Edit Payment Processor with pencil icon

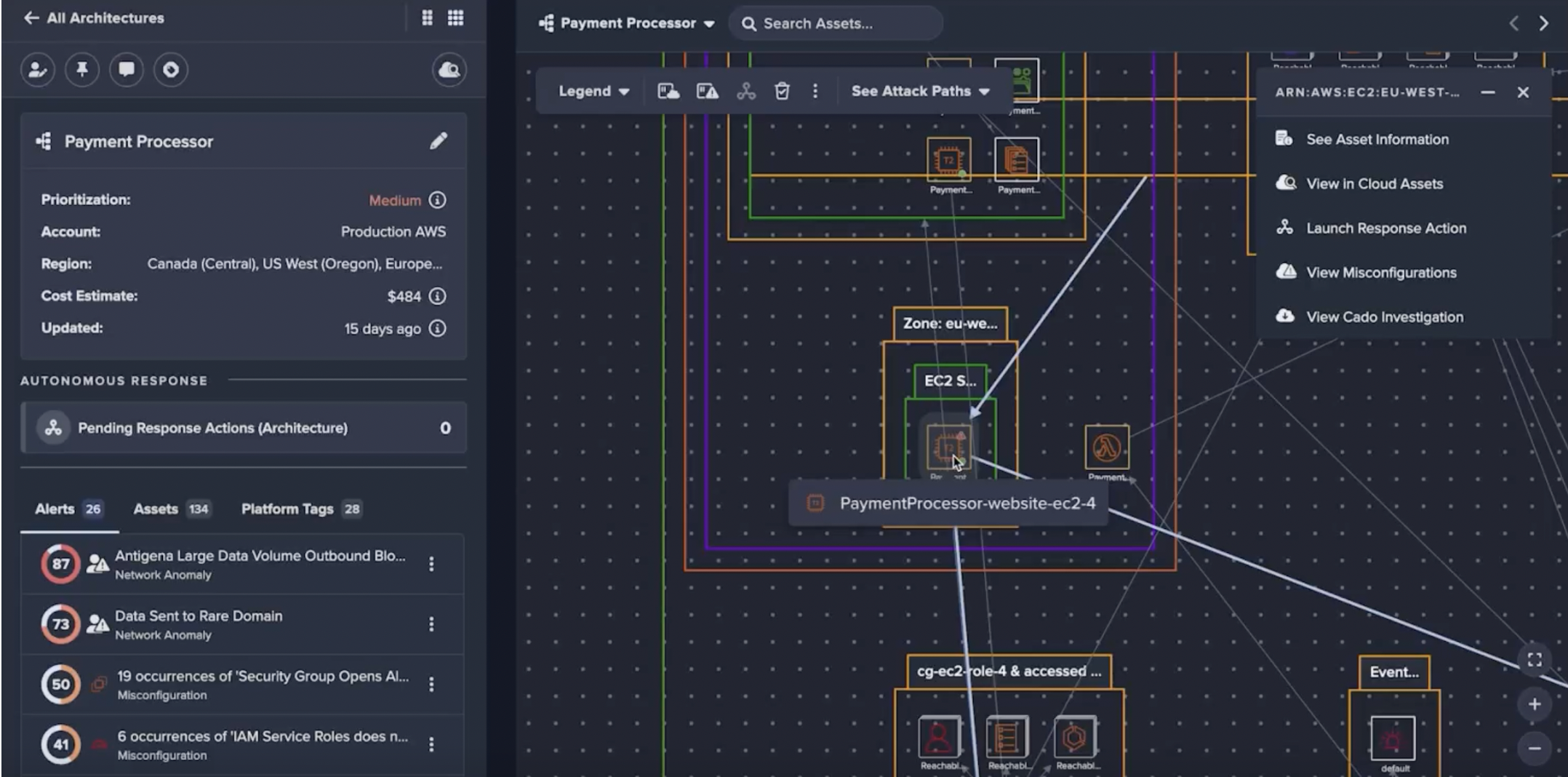coord(439,141)
